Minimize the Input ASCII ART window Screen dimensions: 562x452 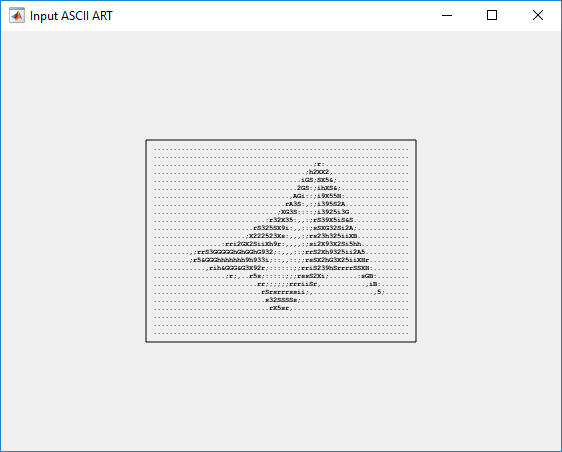pyautogui.click(x=447, y=15)
